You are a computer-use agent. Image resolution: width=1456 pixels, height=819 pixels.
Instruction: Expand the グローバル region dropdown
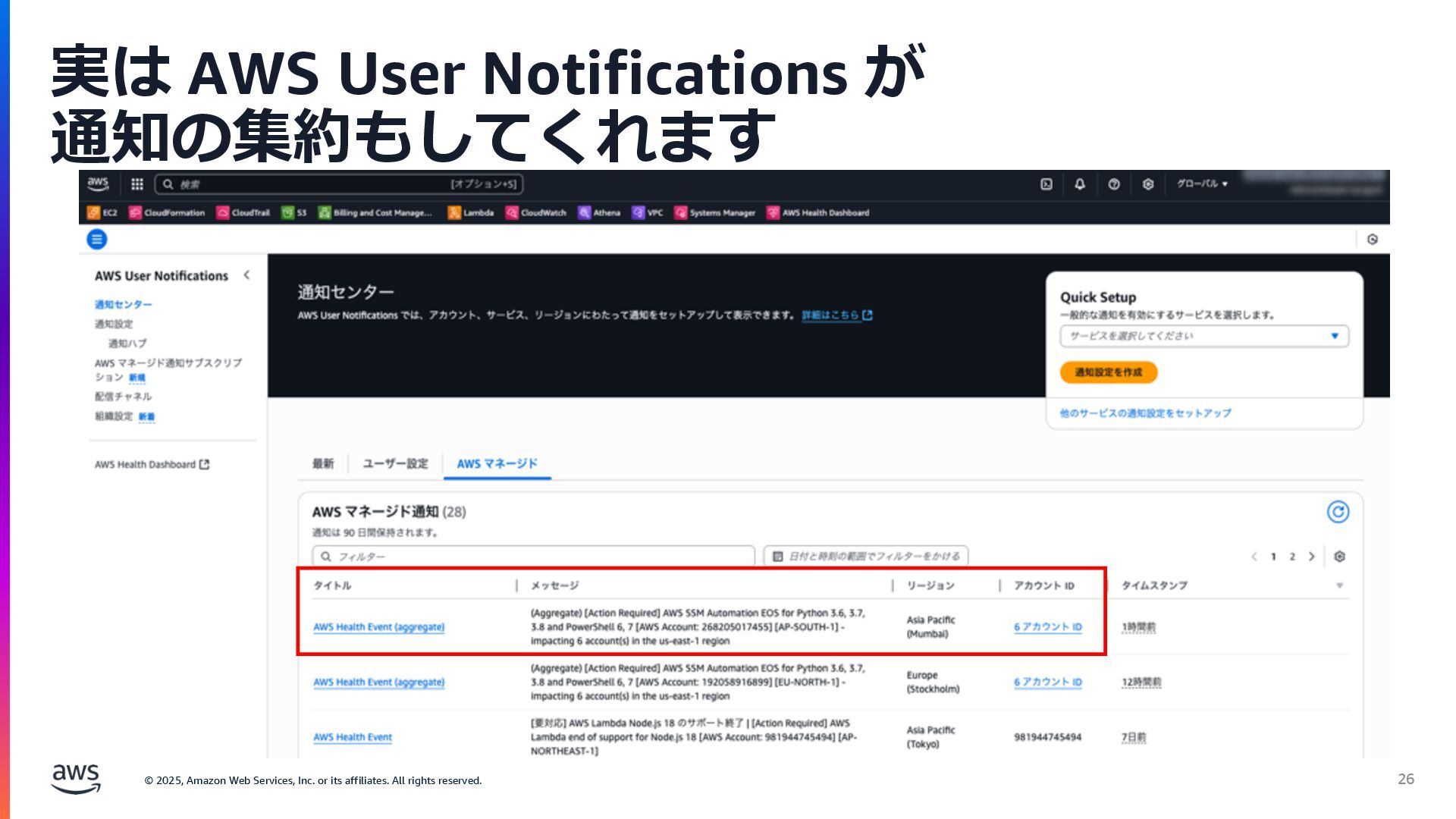(x=1202, y=184)
